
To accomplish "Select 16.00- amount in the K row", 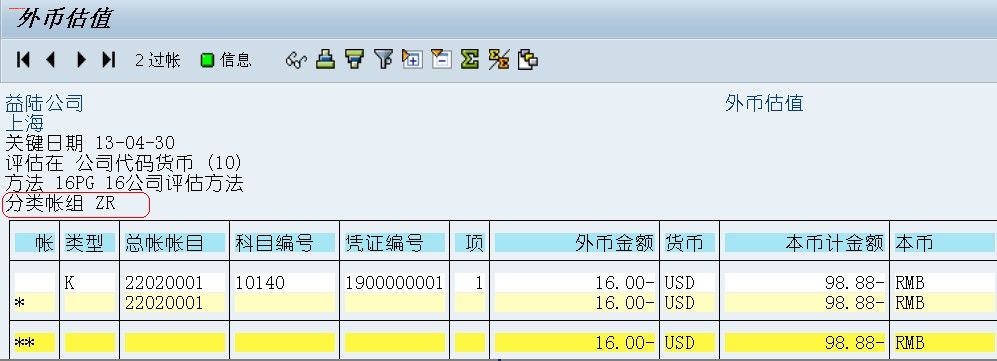I will pos(575,283).
